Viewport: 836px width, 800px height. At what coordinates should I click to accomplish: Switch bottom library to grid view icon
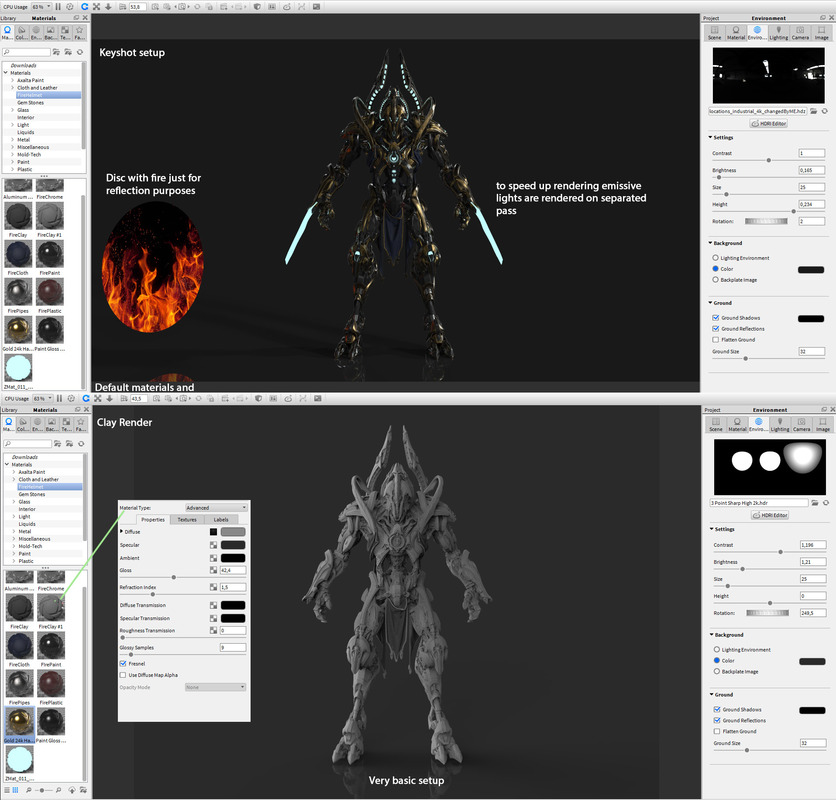(15, 790)
